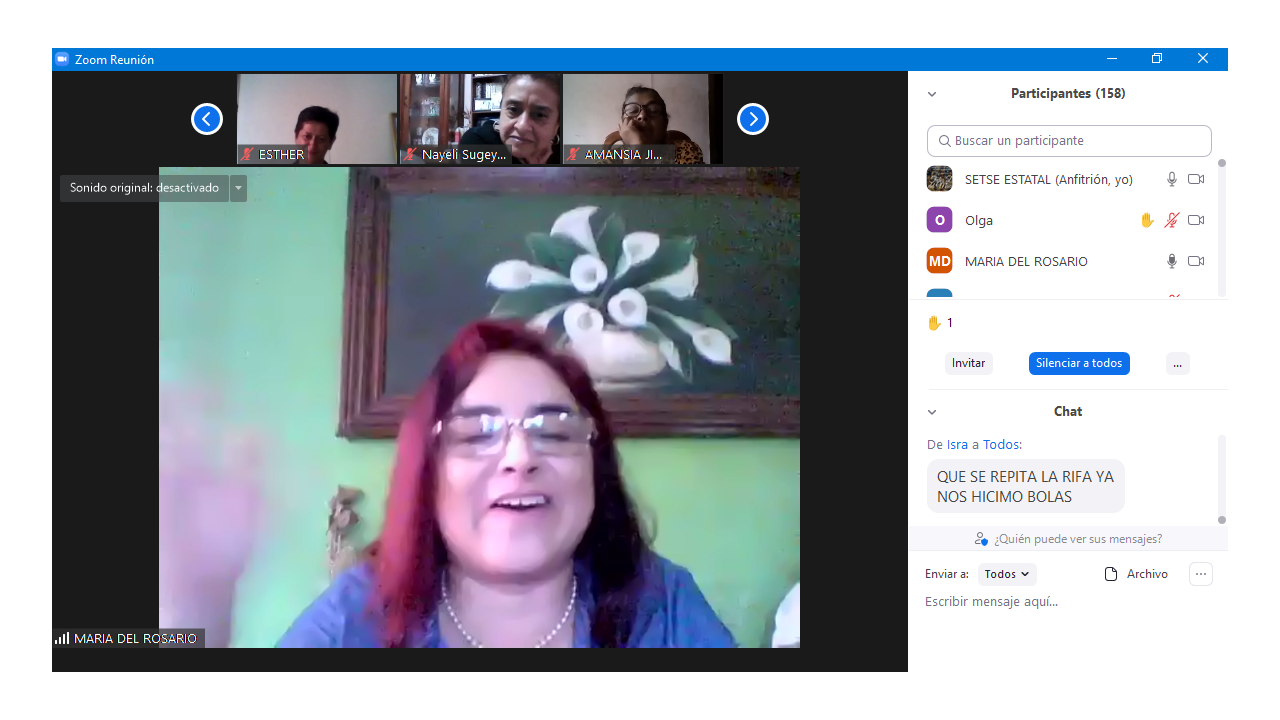This screenshot has height=720, width=1280.
Task: Toggle SETSE ESTATAL camera icon
Action: 1196,179
